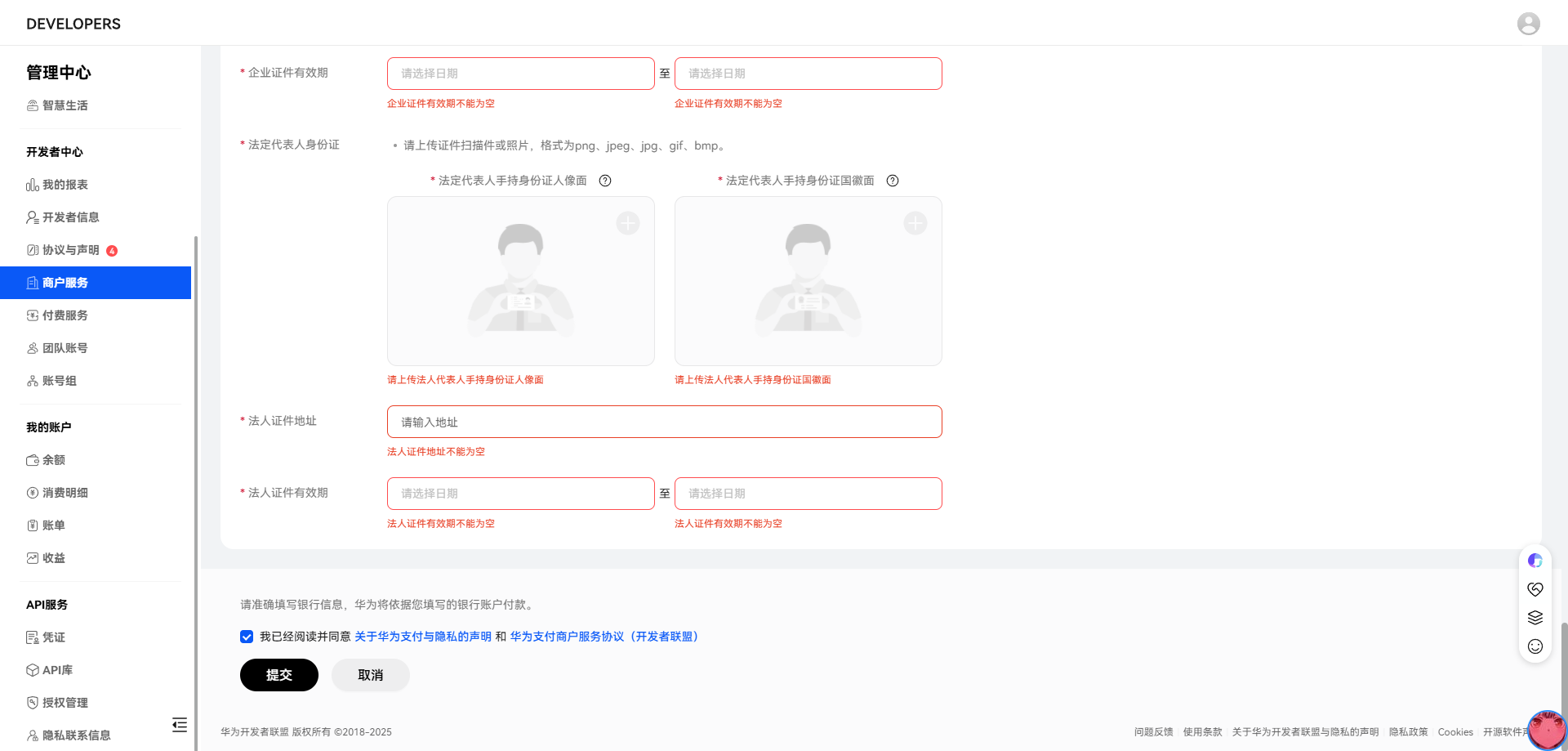Image resolution: width=1568 pixels, height=751 pixels.
Task: Collapse the sidebar using the menu fold icon
Action: tap(180, 725)
